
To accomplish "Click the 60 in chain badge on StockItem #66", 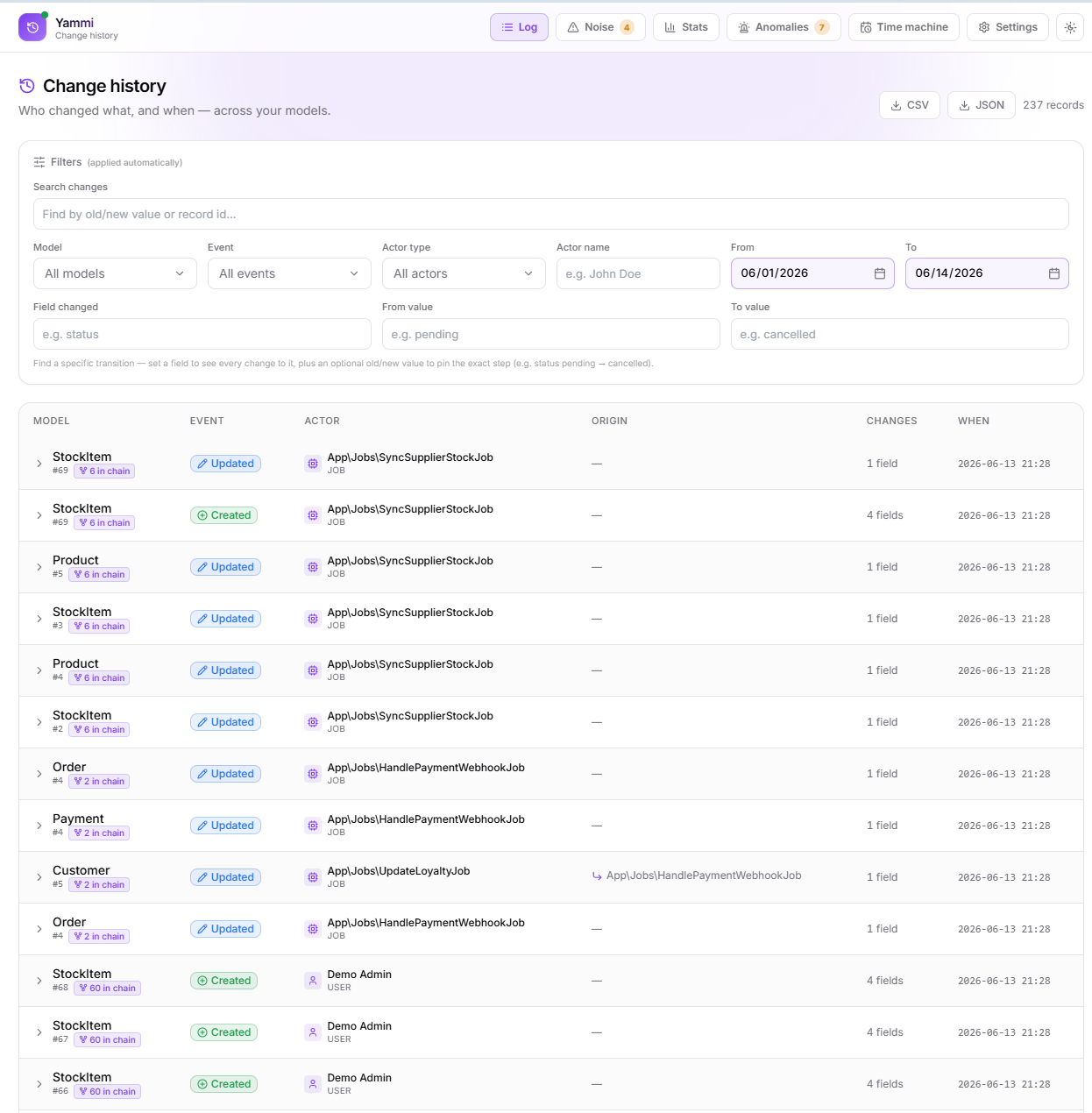I will (x=107, y=1092).
